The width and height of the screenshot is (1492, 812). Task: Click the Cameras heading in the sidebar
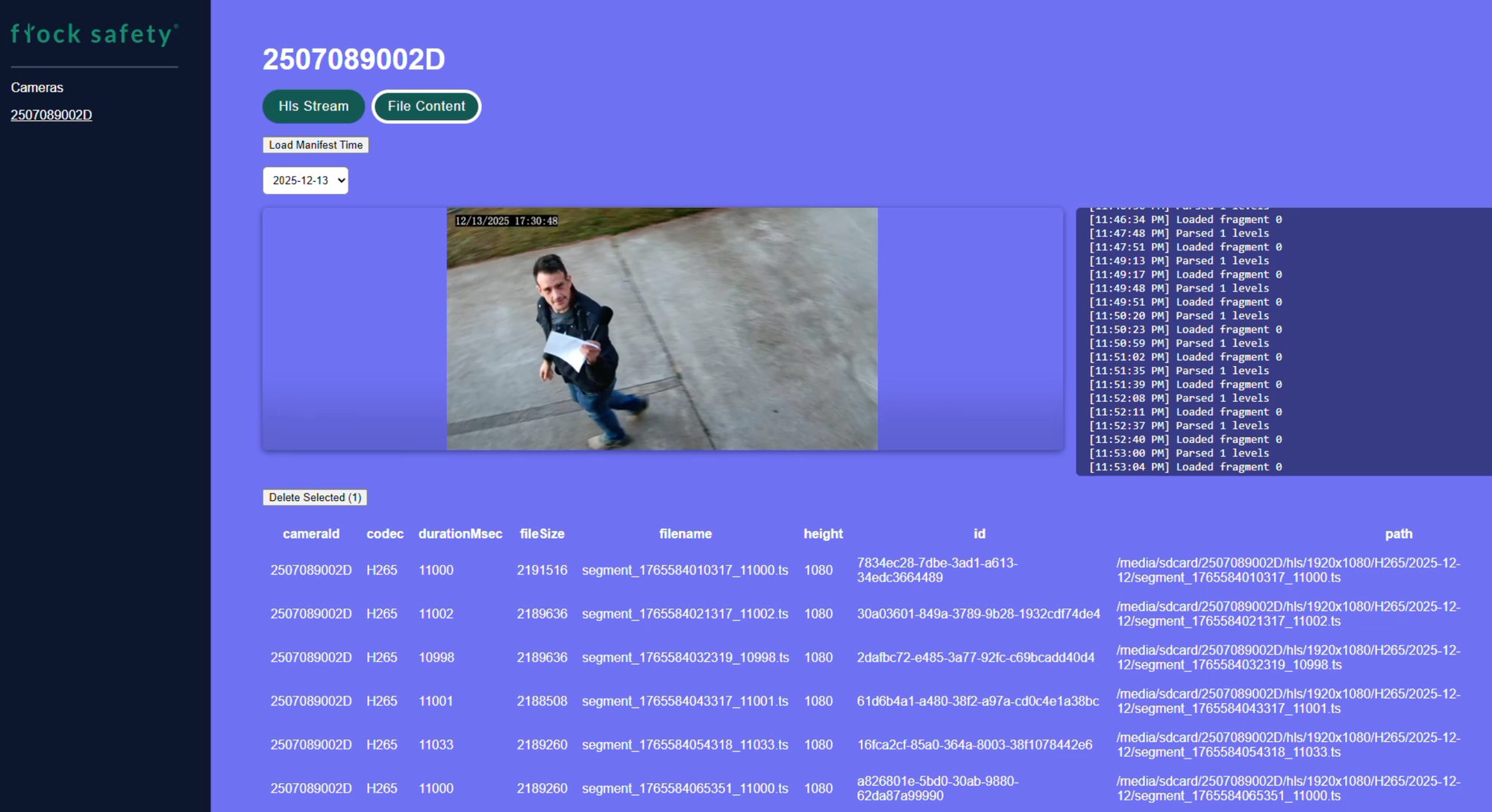point(37,87)
